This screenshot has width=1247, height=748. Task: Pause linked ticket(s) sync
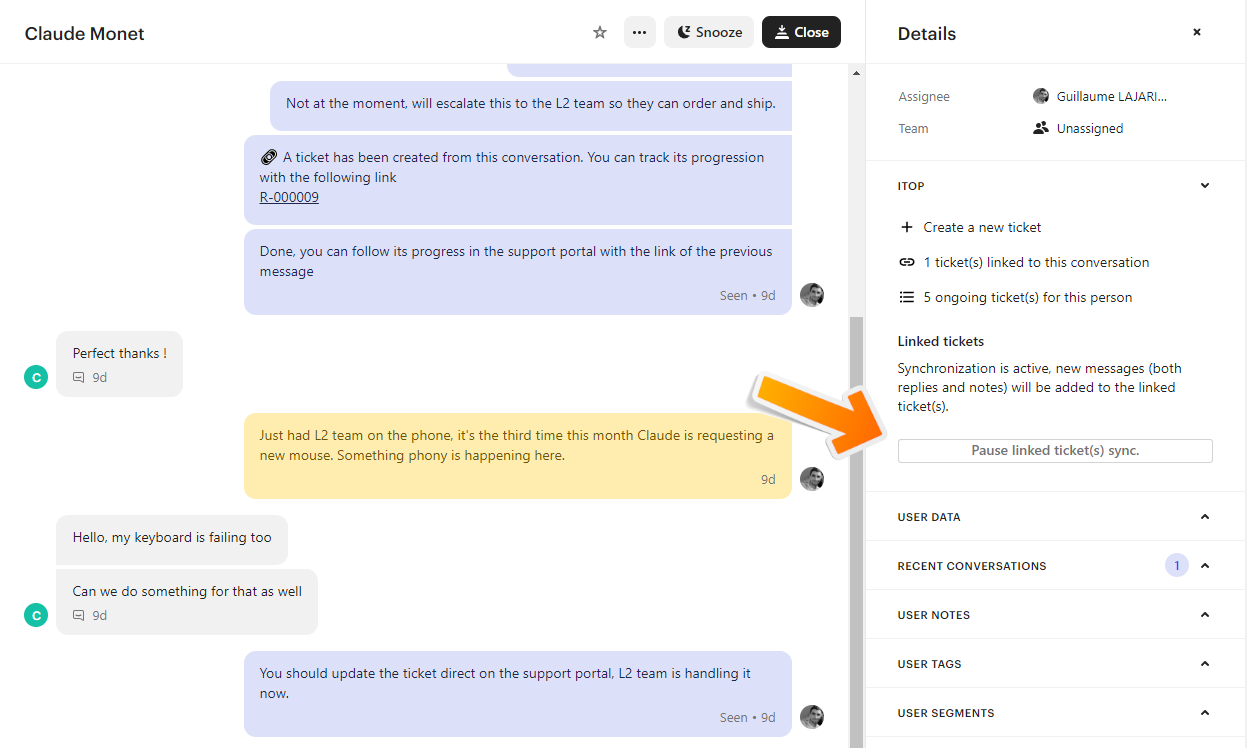pos(1055,451)
